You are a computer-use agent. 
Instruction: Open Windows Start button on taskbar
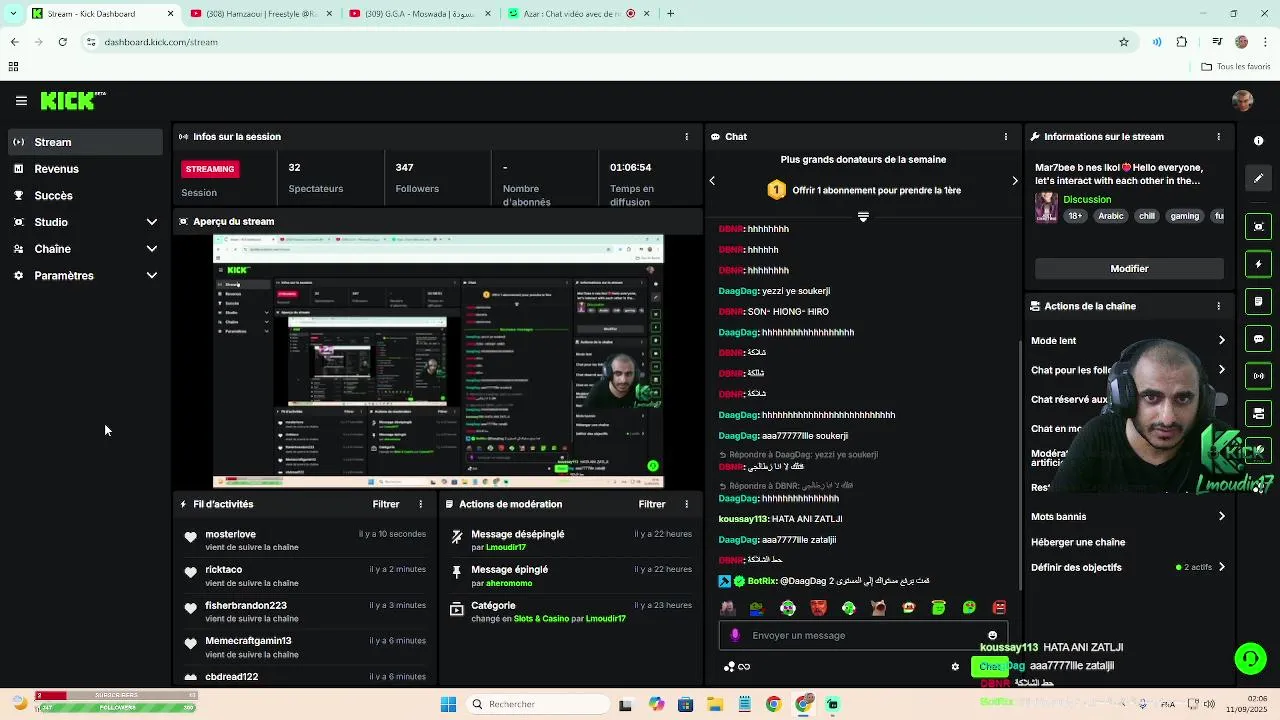point(448,705)
